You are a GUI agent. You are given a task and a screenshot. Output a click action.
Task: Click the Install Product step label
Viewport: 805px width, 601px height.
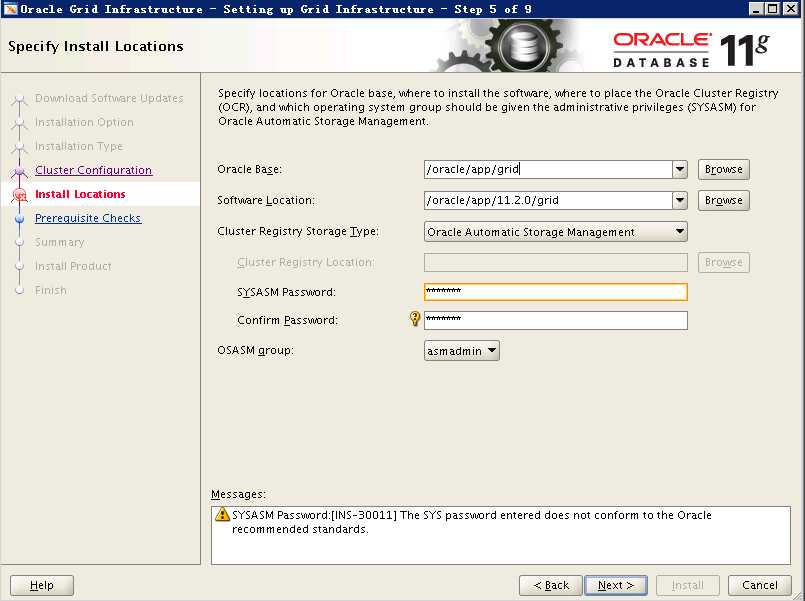click(x=73, y=266)
